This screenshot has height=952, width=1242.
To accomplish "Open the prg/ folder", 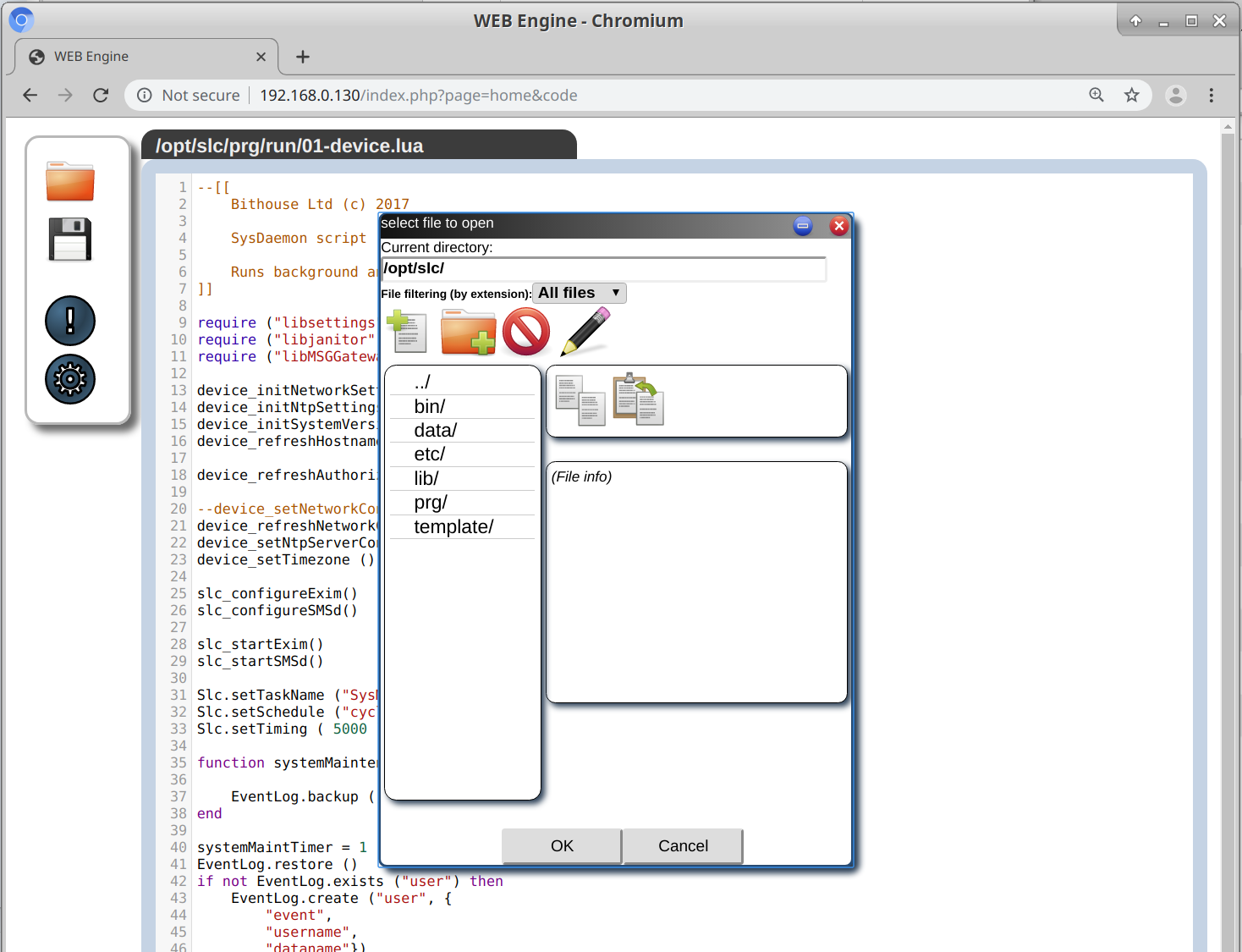I will [462, 503].
